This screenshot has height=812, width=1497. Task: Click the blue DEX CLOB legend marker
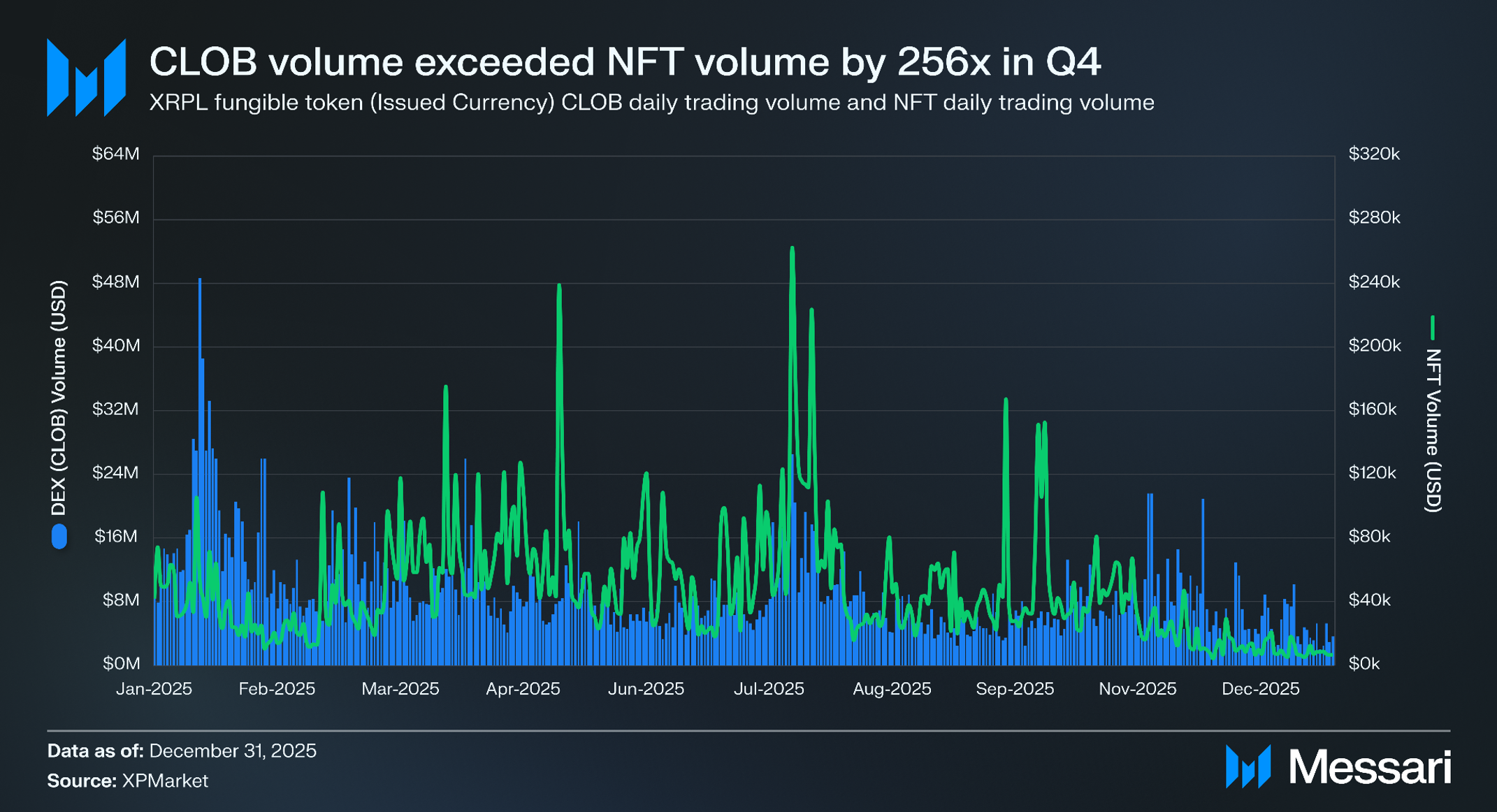tap(59, 537)
